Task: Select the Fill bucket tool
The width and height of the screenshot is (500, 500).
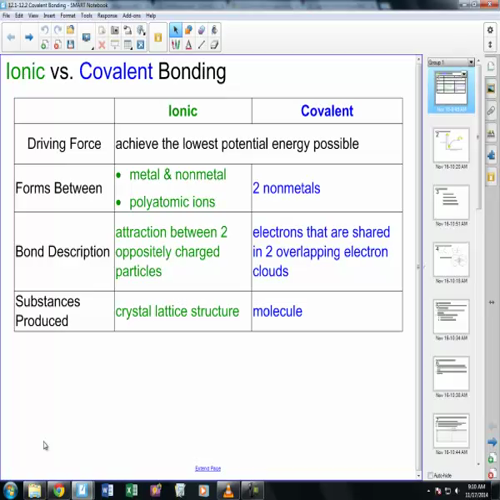Action: pos(214,30)
